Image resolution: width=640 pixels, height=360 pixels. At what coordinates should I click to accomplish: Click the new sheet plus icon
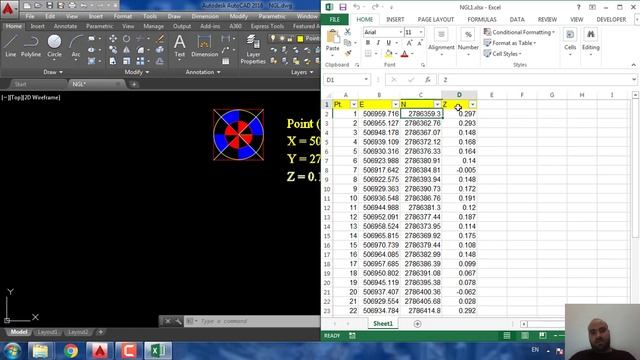pyautogui.click(x=417, y=324)
